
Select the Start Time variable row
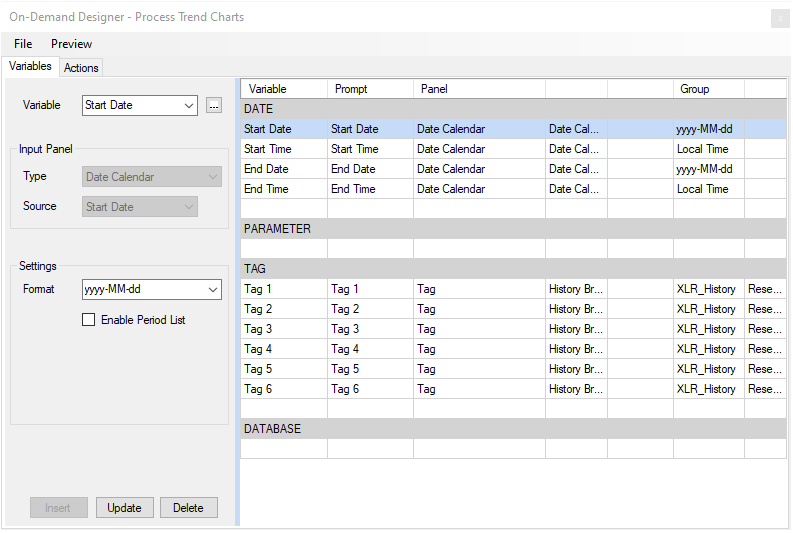point(513,149)
